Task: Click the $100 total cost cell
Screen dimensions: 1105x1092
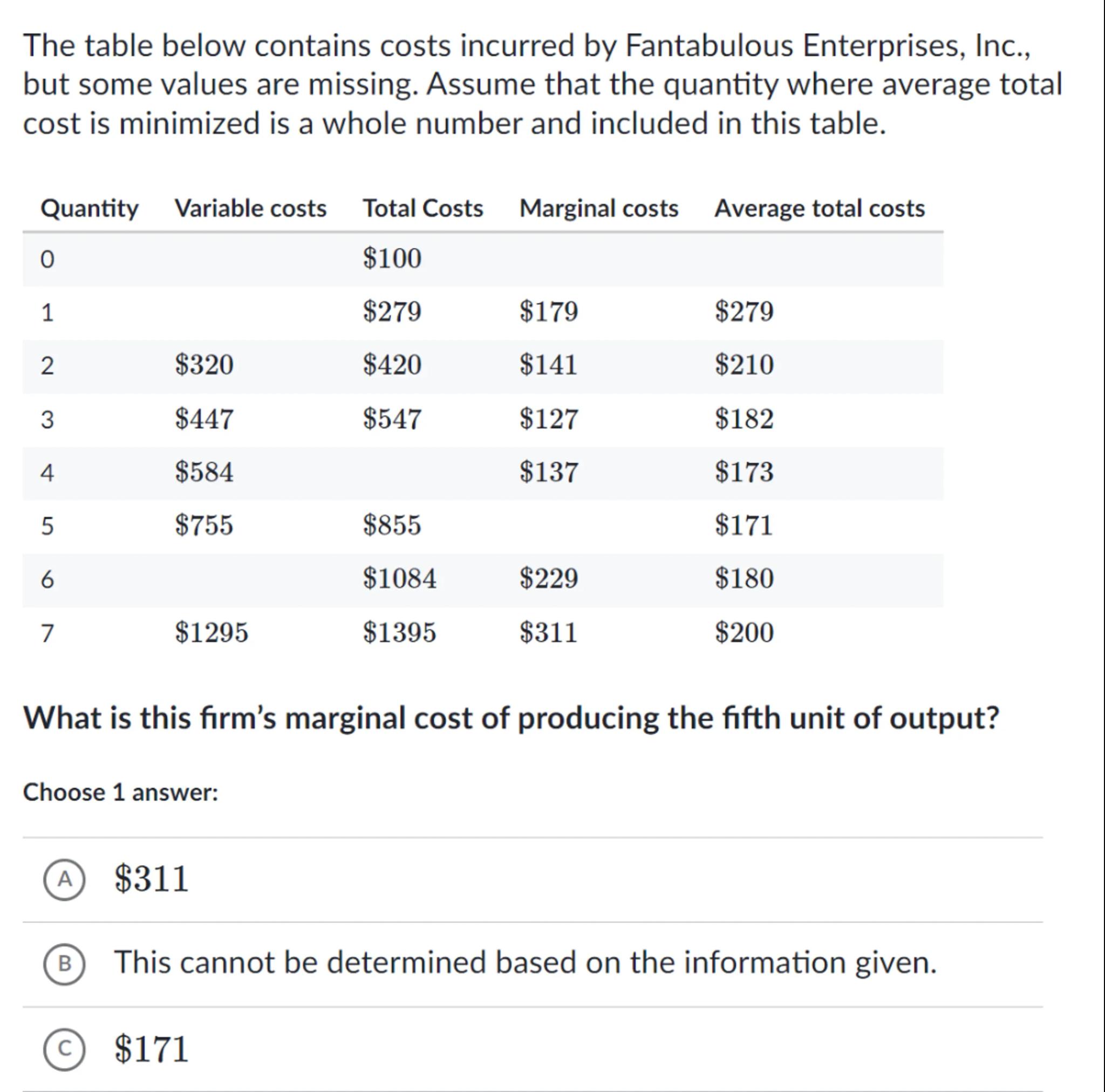Action: click(392, 258)
